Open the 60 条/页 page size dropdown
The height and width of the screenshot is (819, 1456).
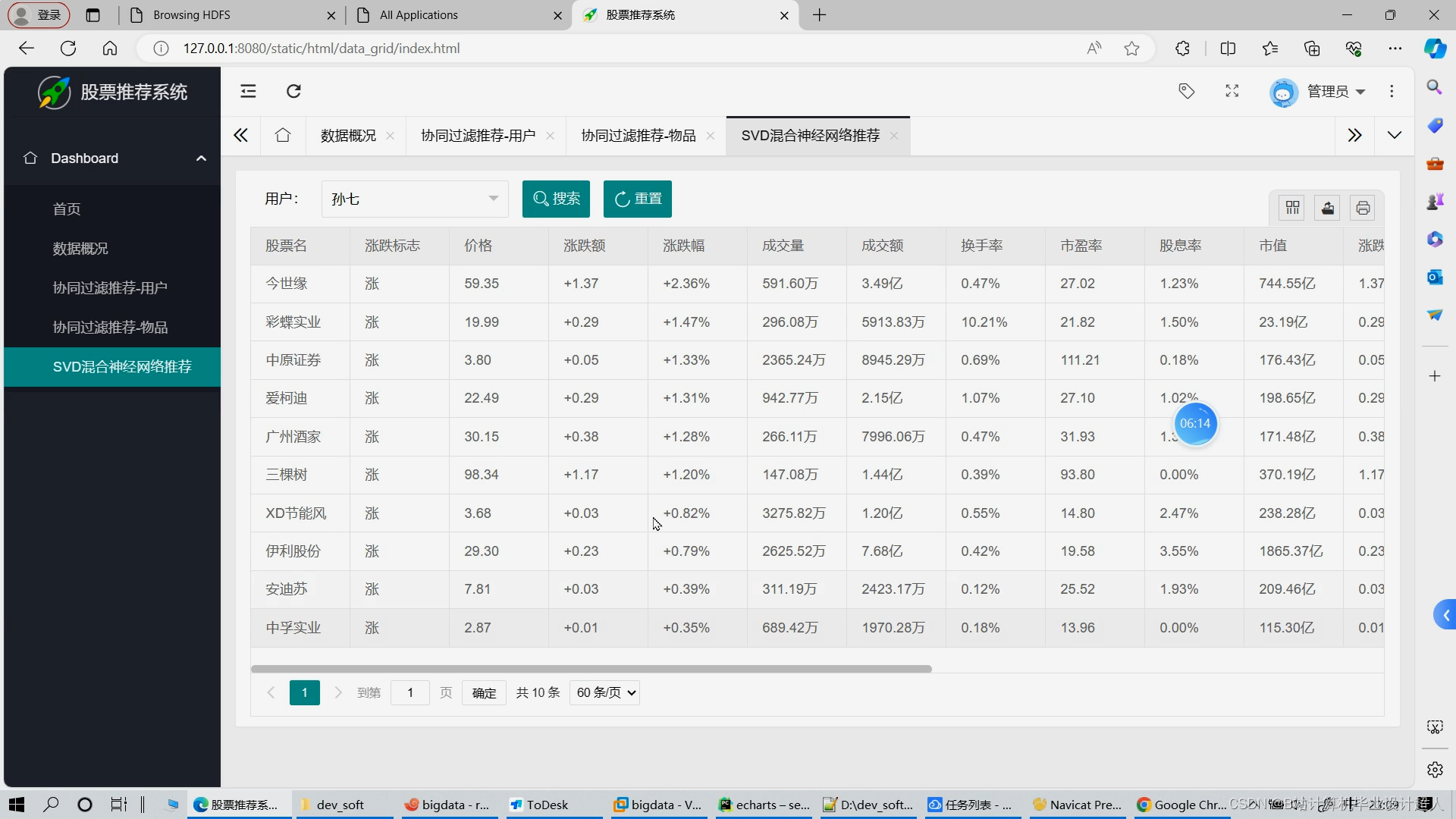605,692
